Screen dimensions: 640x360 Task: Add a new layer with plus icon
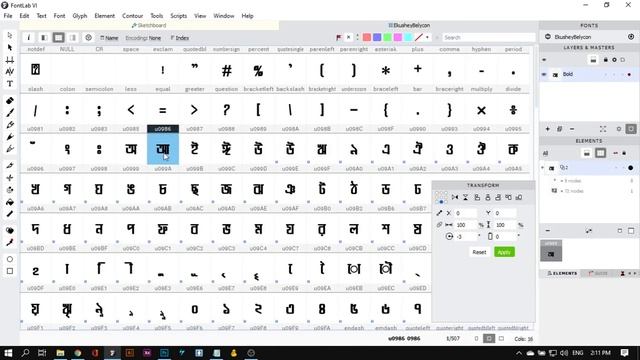point(548,129)
